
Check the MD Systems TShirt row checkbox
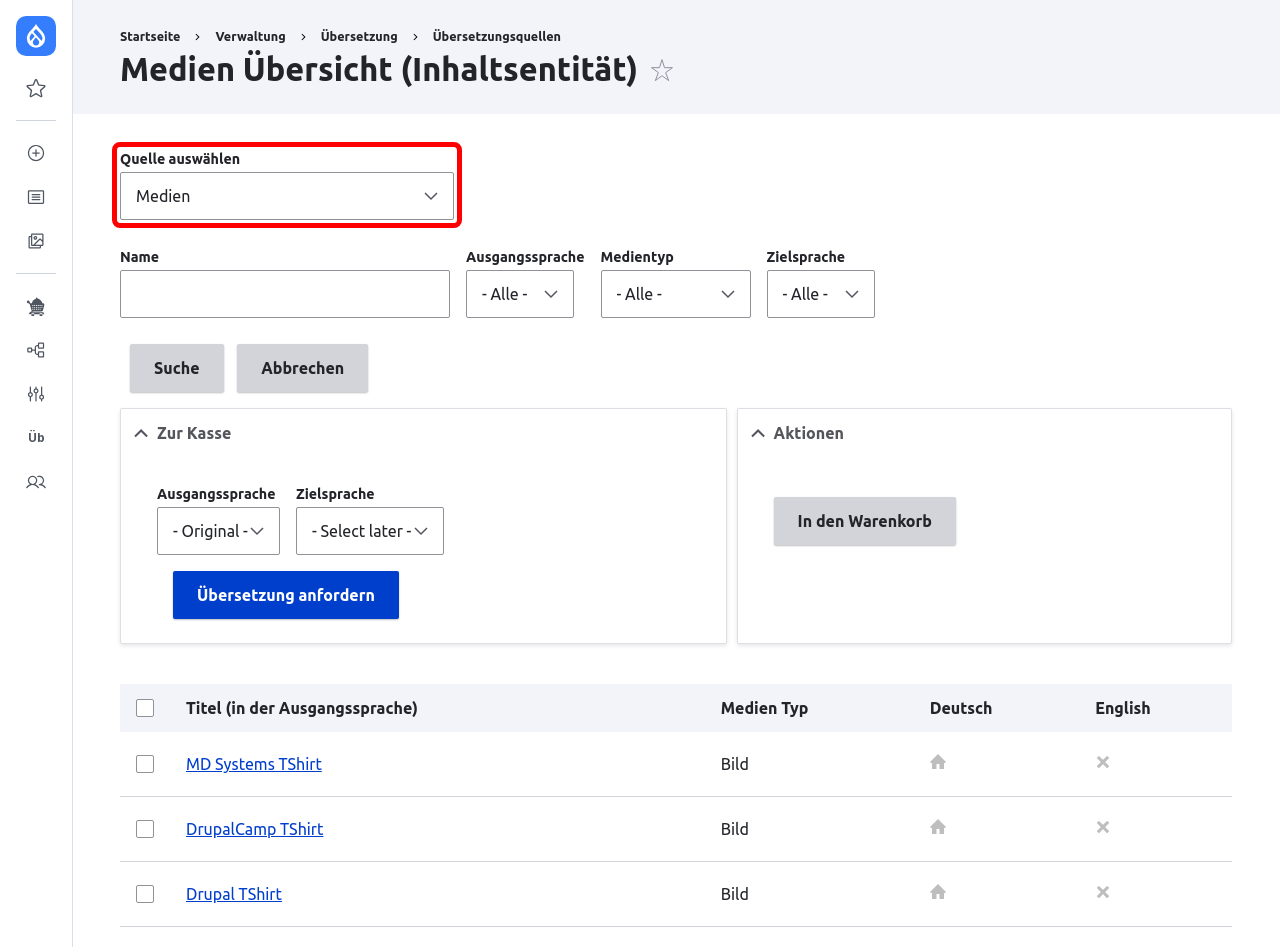click(x=145, y=764)
